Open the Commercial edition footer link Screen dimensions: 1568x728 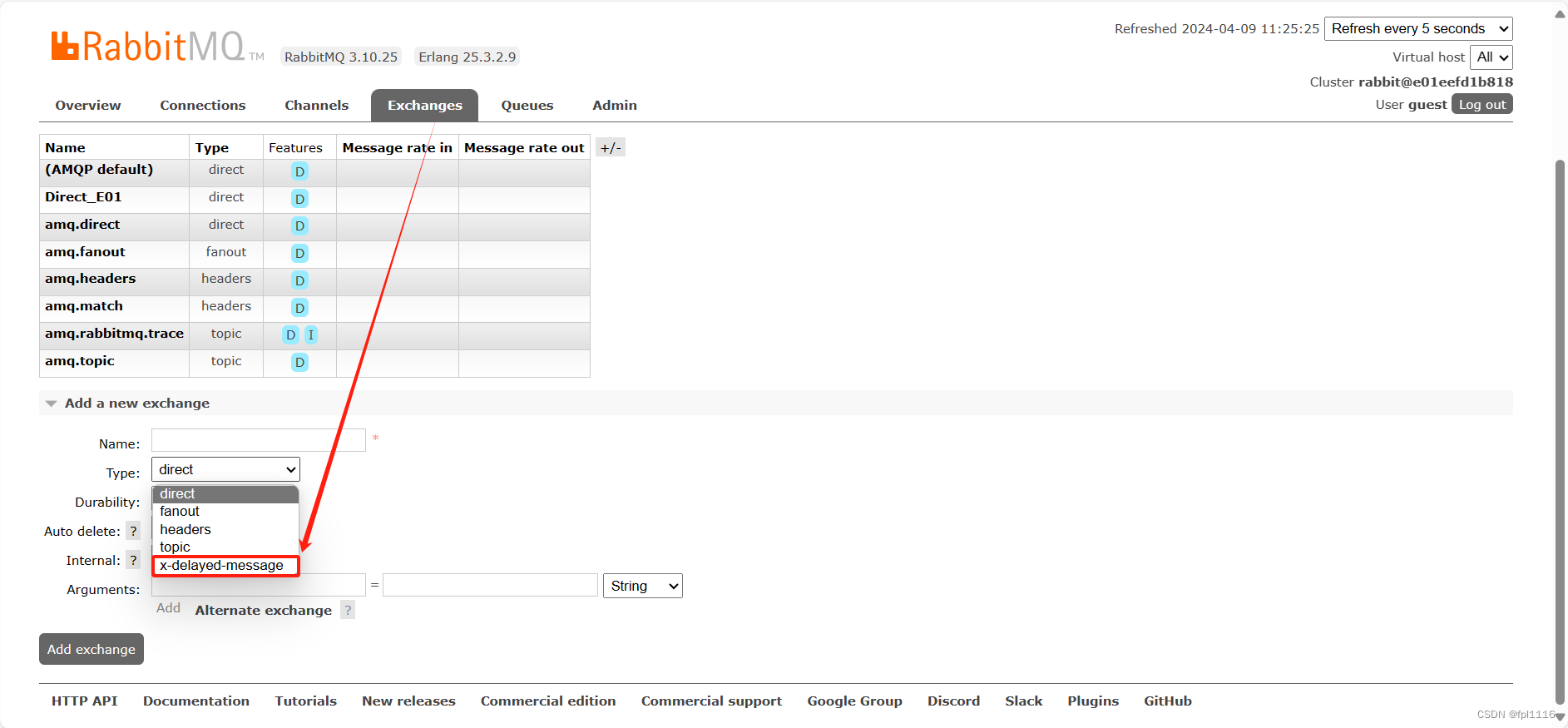(548, 701)
